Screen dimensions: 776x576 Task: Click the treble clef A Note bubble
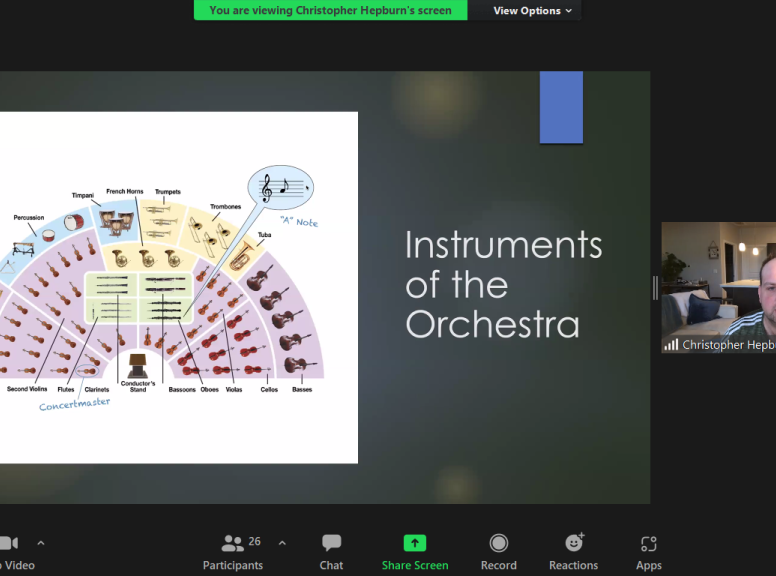[x=281, y=188]
